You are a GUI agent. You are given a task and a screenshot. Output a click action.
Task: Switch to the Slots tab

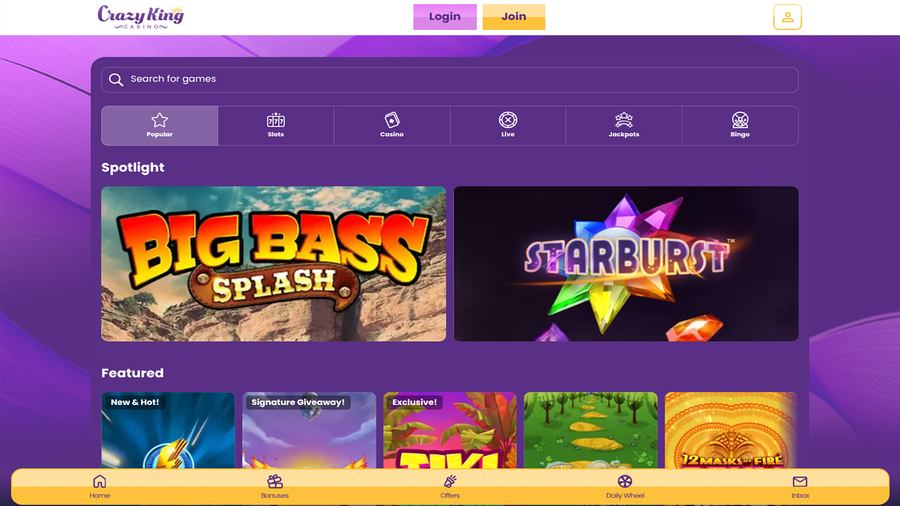276,126
